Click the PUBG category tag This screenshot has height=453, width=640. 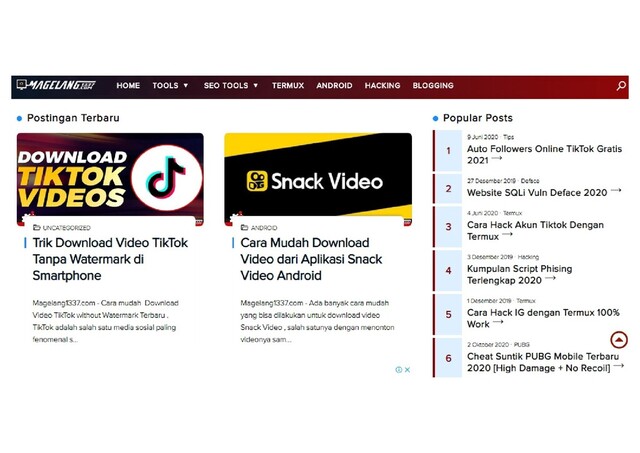tap(522, 344)
